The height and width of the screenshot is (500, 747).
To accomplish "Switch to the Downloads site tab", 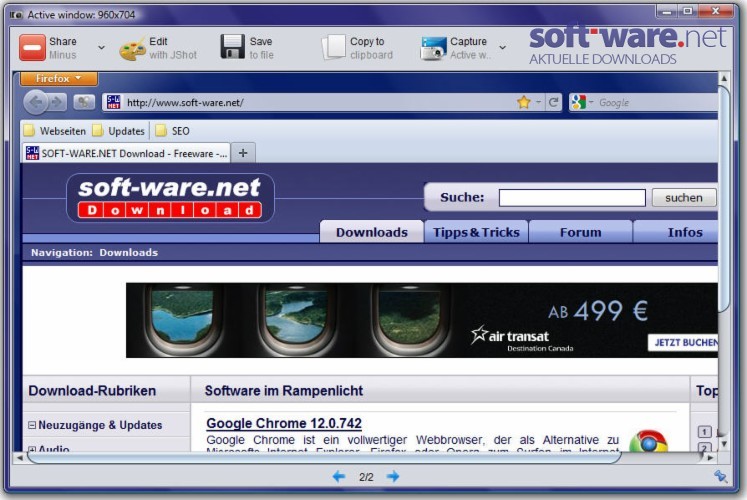I will 372,232.
